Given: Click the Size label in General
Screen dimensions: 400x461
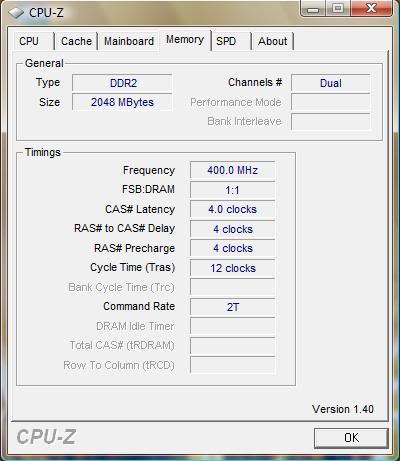Looking at the screenshot, I should [49, 102].
